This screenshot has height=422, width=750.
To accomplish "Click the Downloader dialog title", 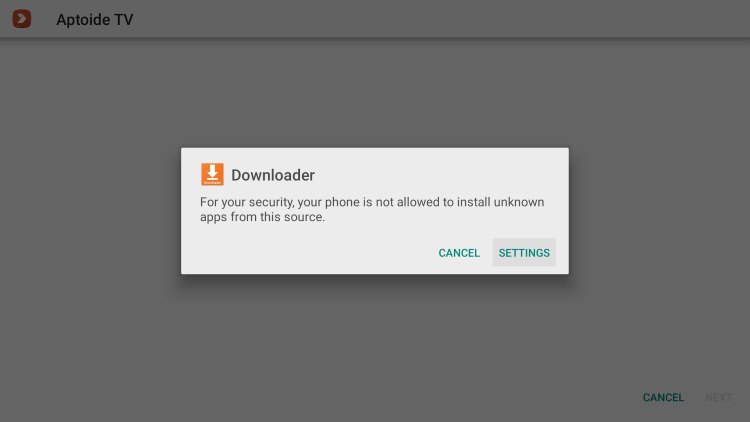I will pyautogui.click(x=273, y=175).
